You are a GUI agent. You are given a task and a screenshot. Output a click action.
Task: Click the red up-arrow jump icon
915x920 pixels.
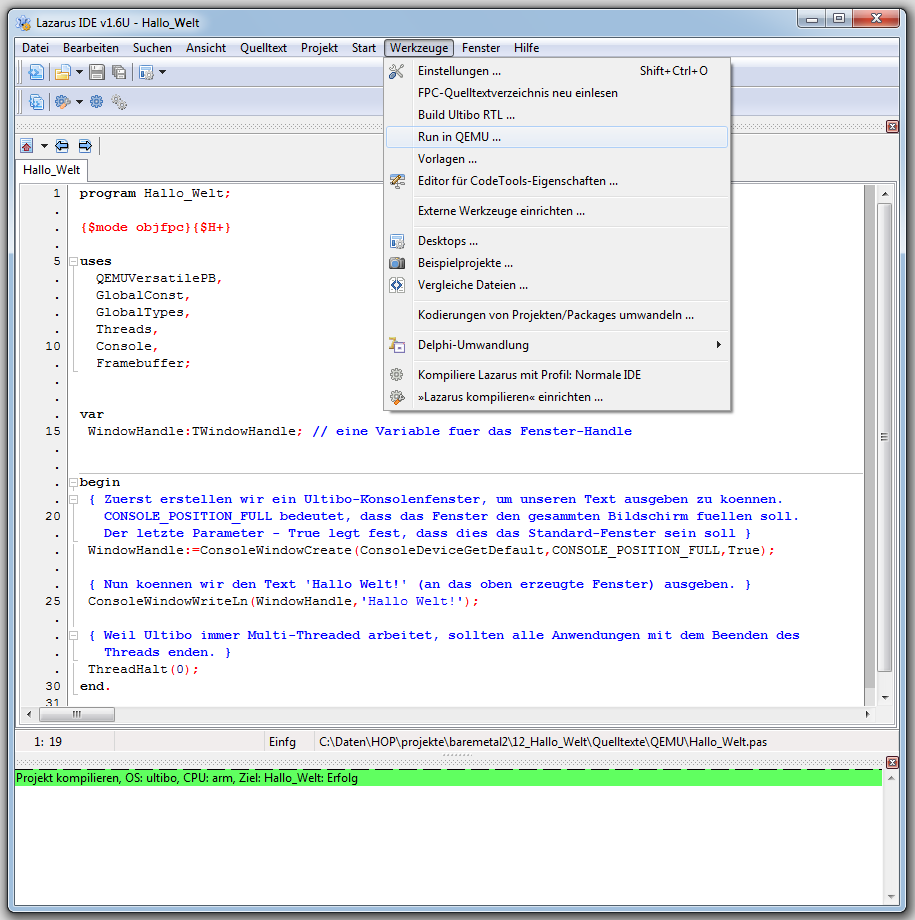(26, 146)
